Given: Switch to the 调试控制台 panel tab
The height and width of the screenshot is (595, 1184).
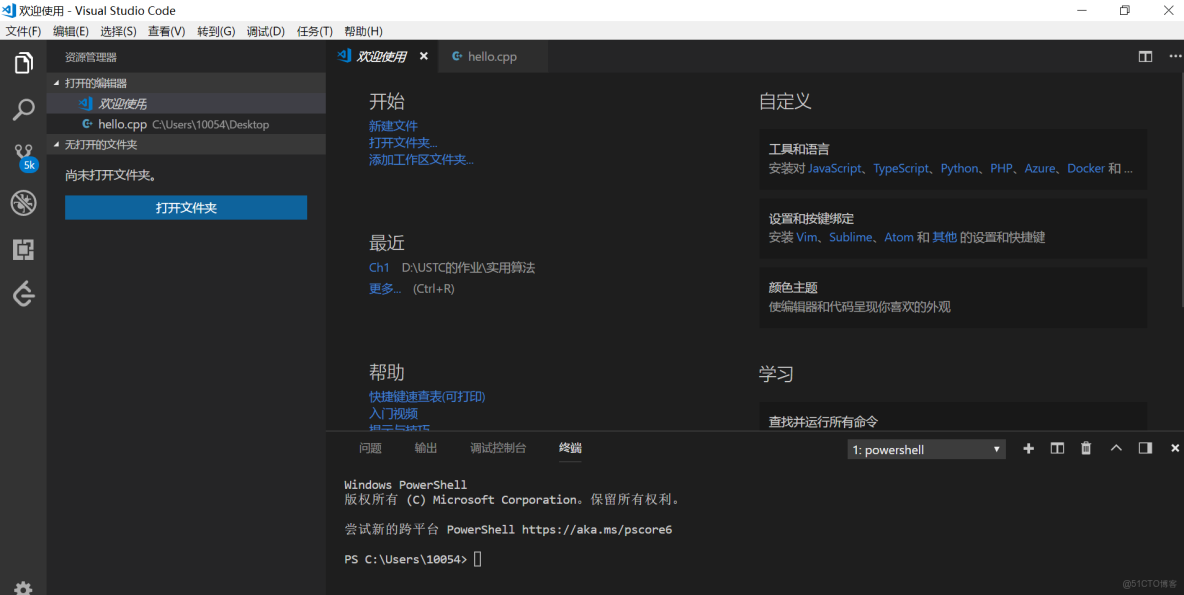Looking at the screenshot, I should coord(498,448).
